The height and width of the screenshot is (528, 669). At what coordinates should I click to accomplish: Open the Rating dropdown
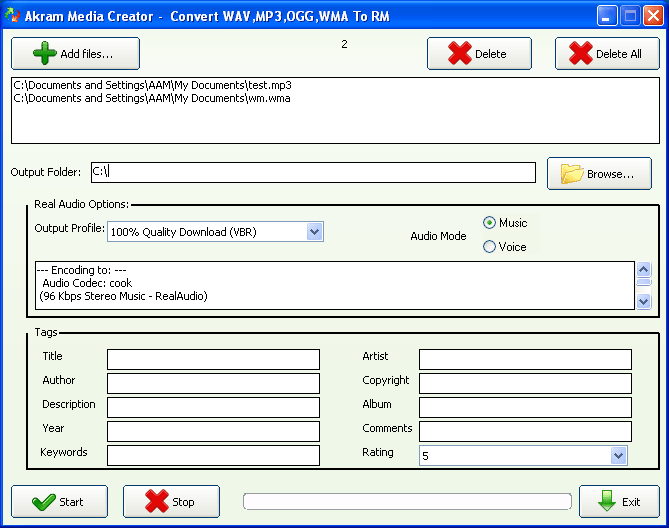click(x=618, y=455)
